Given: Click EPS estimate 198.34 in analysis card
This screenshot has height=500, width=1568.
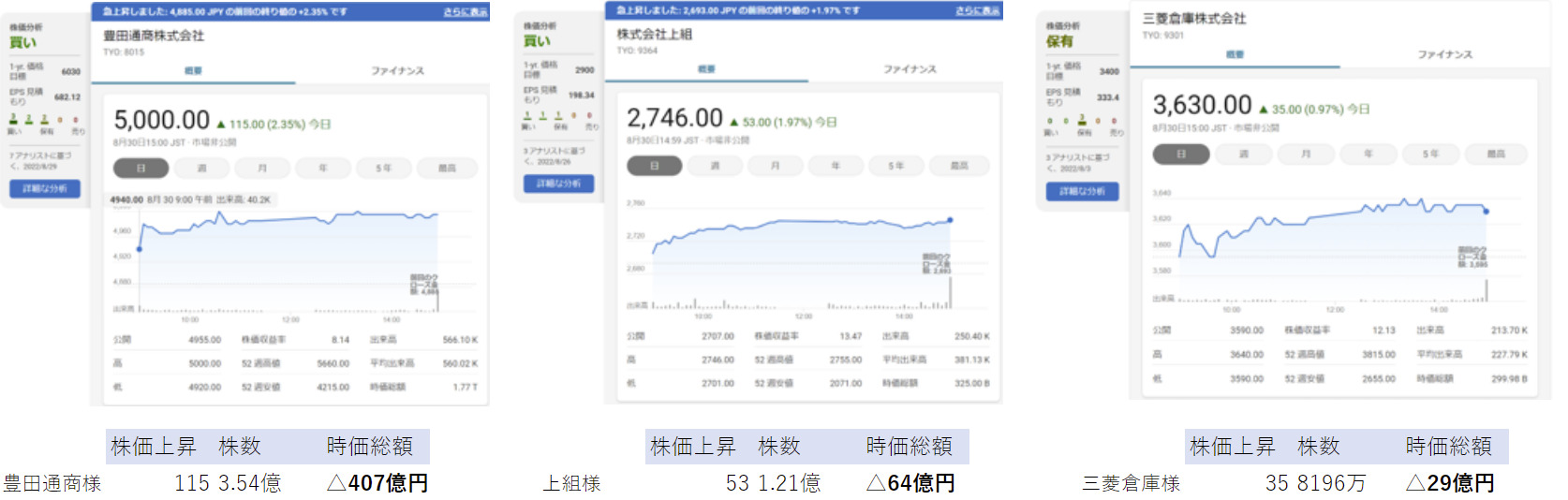Looking at the screenshot, I should pyautogui.click(x=581, y=96).
